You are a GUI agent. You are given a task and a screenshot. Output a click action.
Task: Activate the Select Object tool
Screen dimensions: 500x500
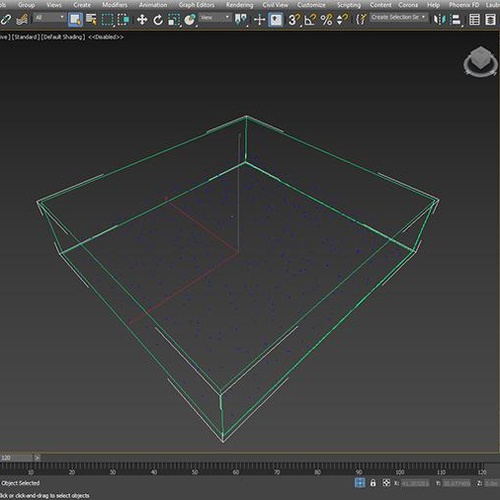tap(75, 20)
